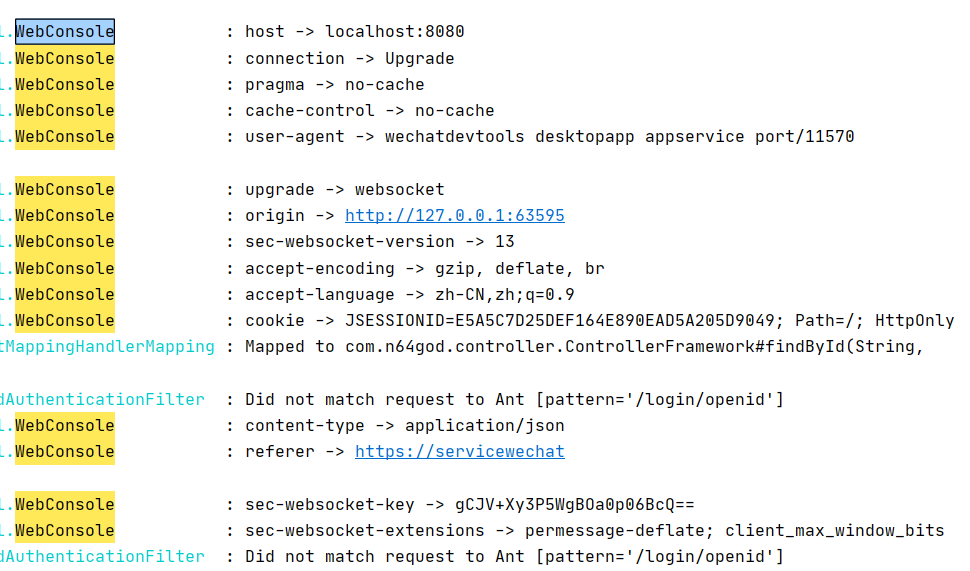Open the https://servicewechat referer link

(459, 451)
